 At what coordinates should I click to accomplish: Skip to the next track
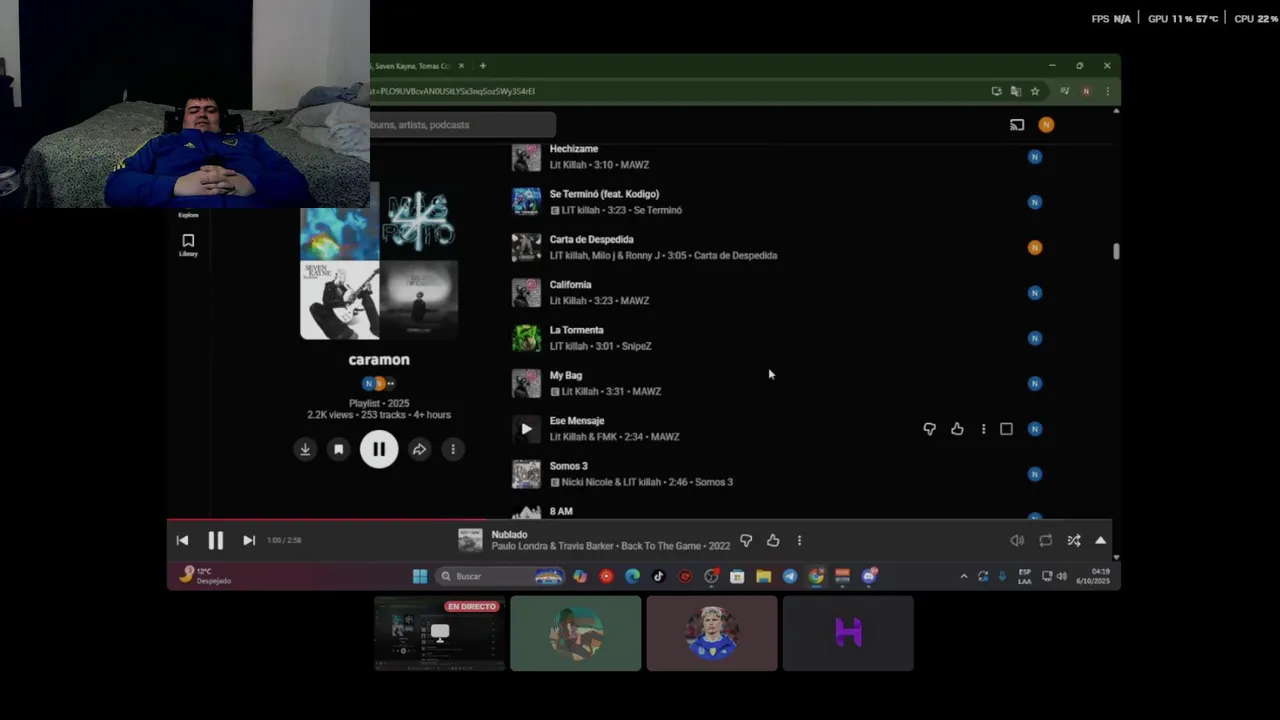pos(249,540)
